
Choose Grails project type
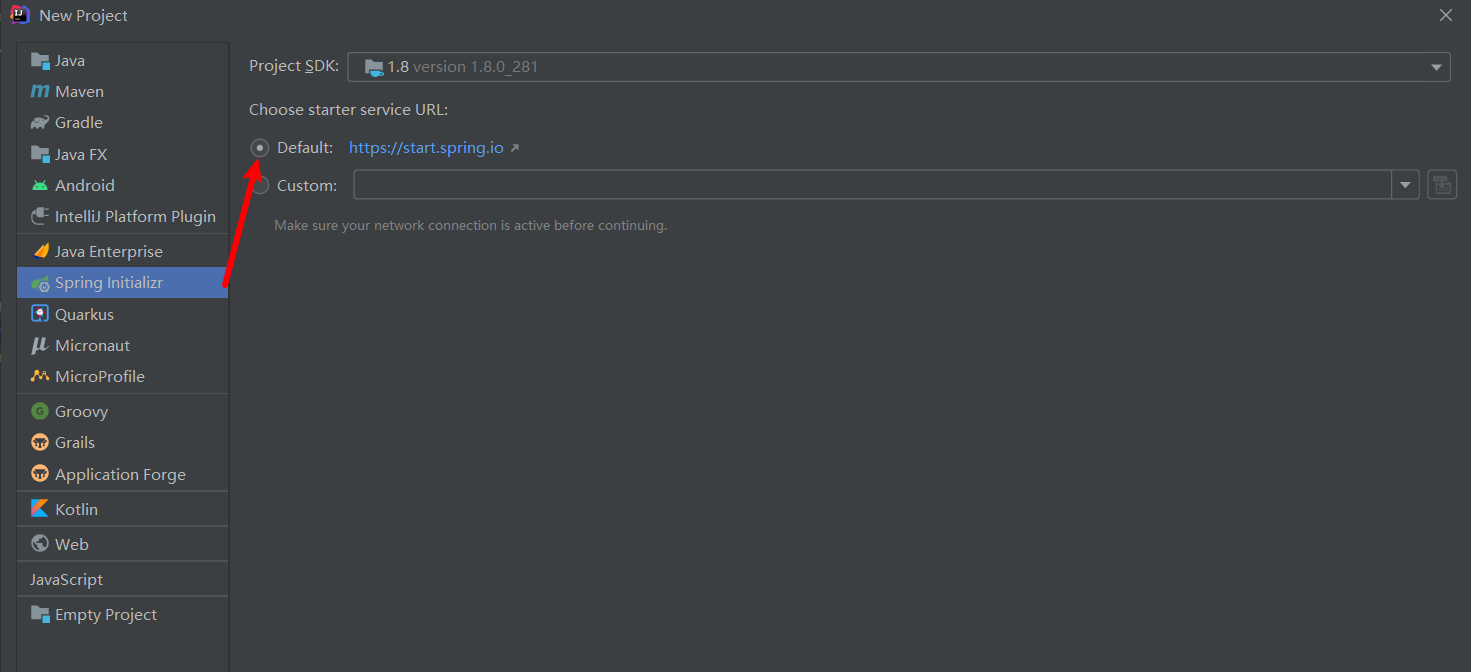pos(122,442)
